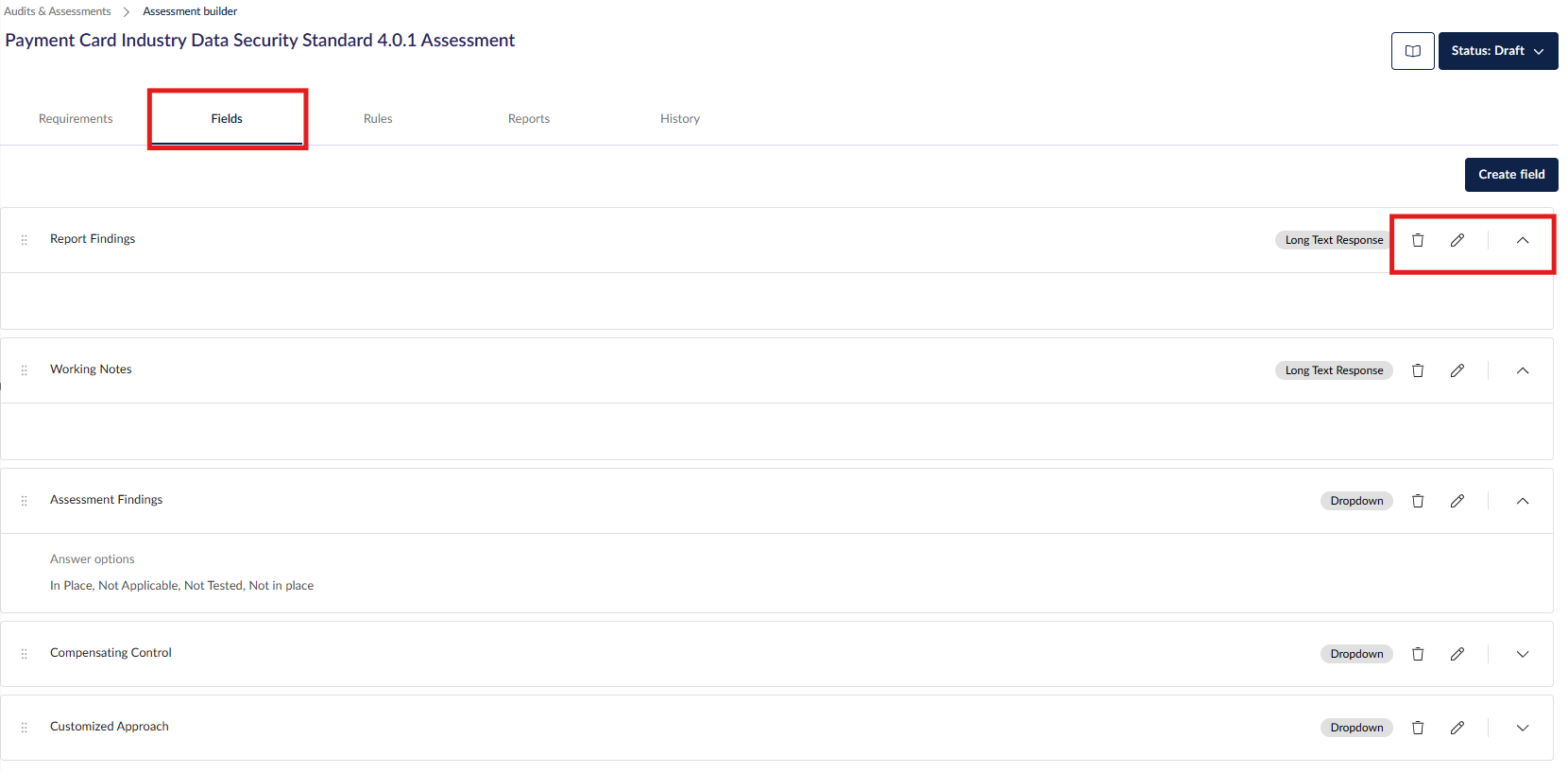
Task: Edit the Customized Approach field
Action: (1457, 728)
